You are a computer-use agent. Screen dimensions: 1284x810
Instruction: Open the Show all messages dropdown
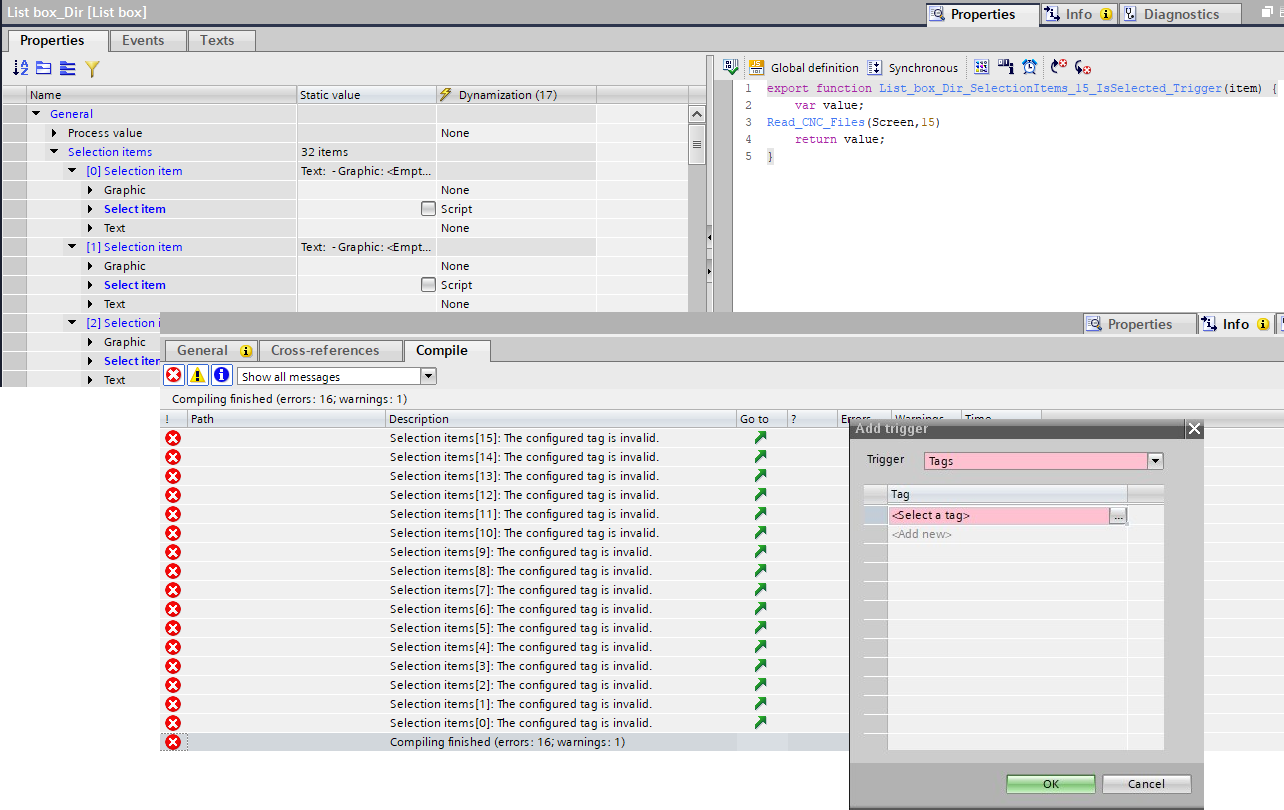click(428, 377)
